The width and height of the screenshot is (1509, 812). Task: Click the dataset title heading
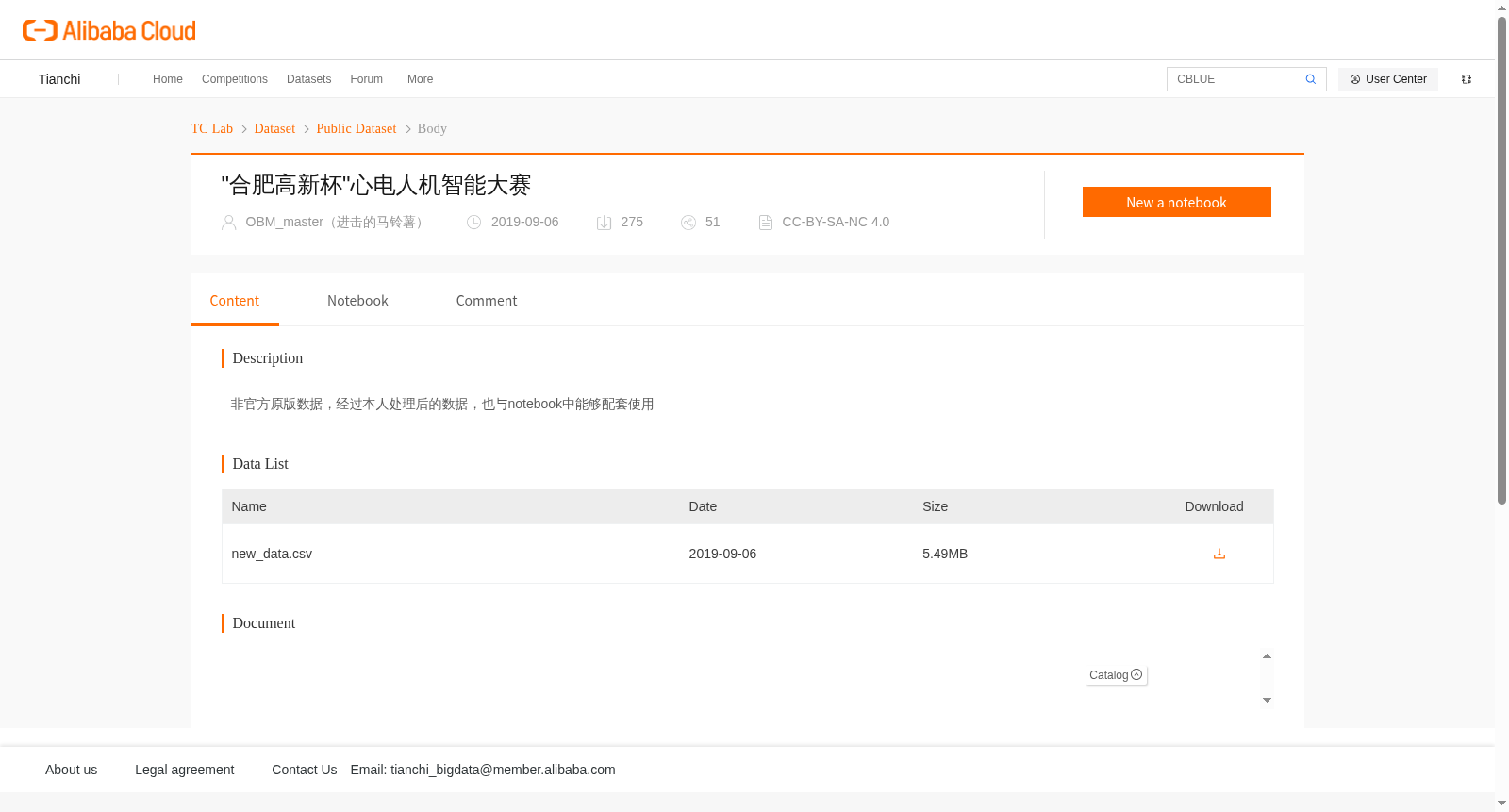coord(376,185)
